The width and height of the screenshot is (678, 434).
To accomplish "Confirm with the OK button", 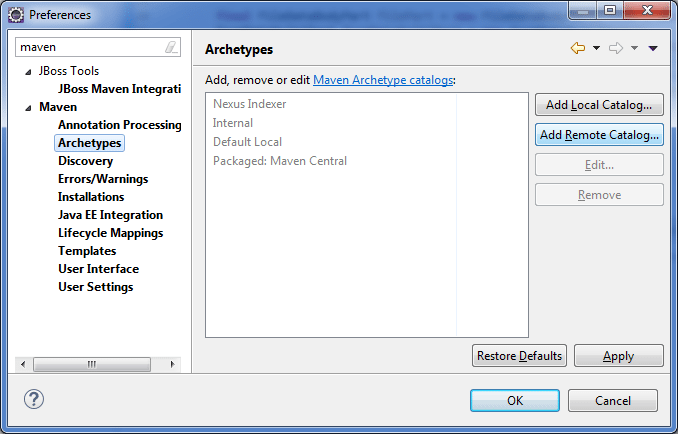I will click(515, 401).
